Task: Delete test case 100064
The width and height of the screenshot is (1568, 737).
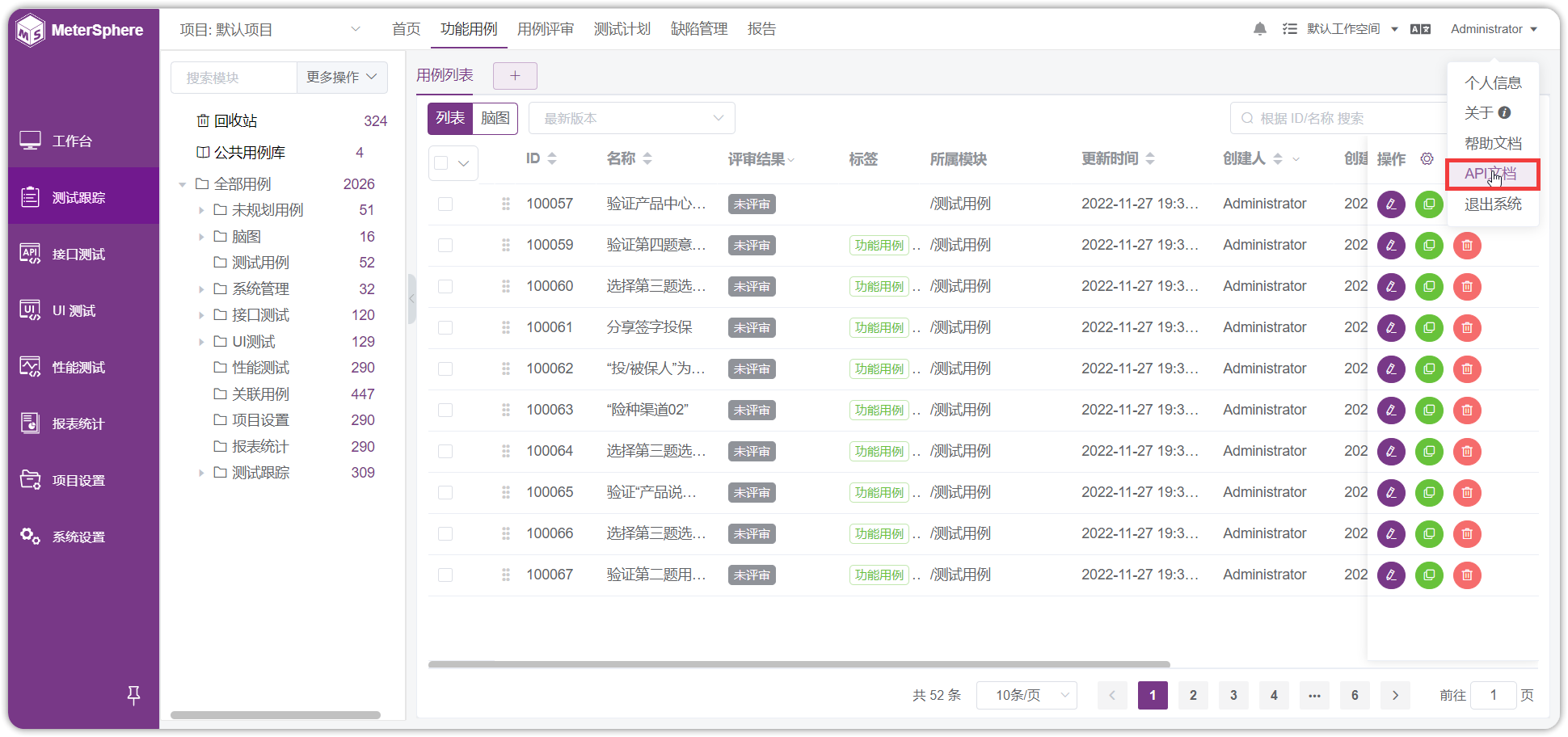Action: click(1467, 452)
